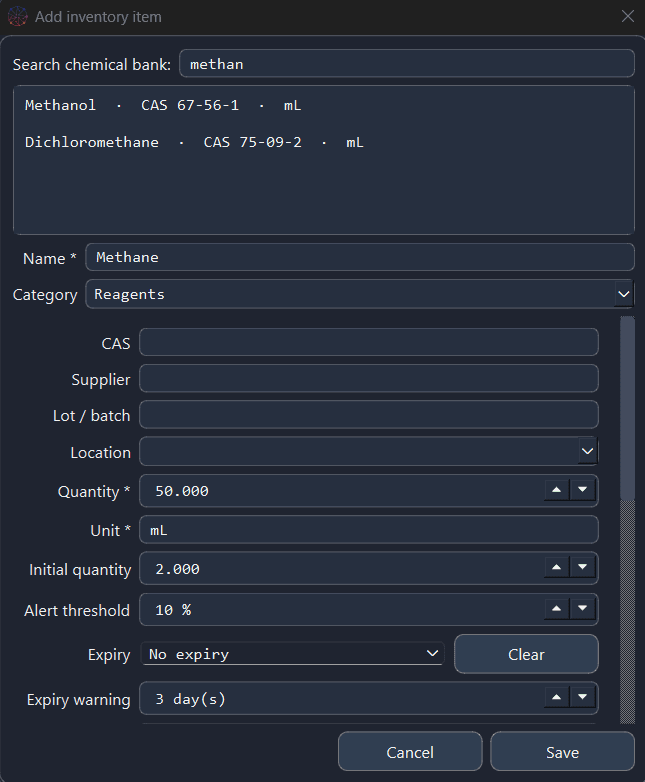
Task: Increase Expiry warning days
Action: 557,698
